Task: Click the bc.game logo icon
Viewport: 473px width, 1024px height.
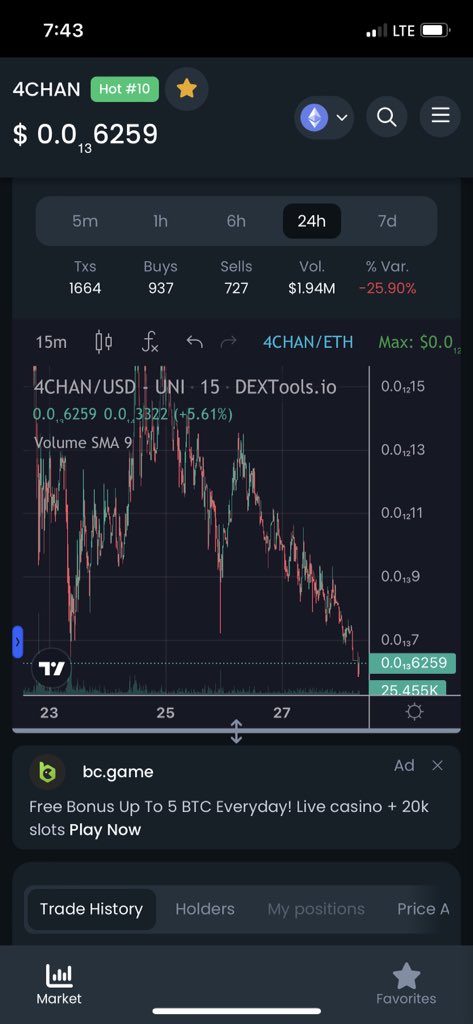Action: 47,772
